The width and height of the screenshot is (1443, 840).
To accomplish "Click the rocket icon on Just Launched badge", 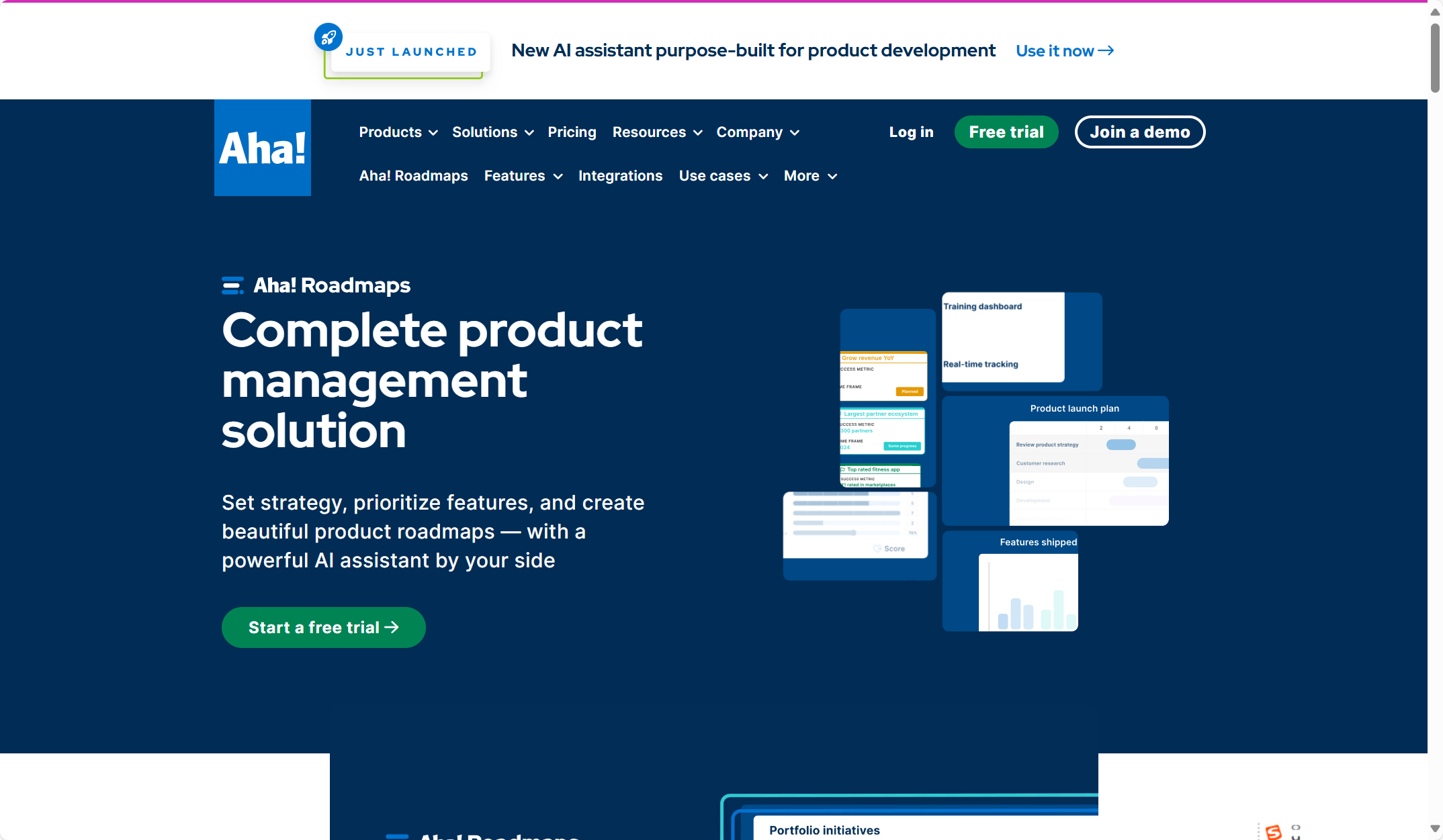I will click(x=329, y=37).
